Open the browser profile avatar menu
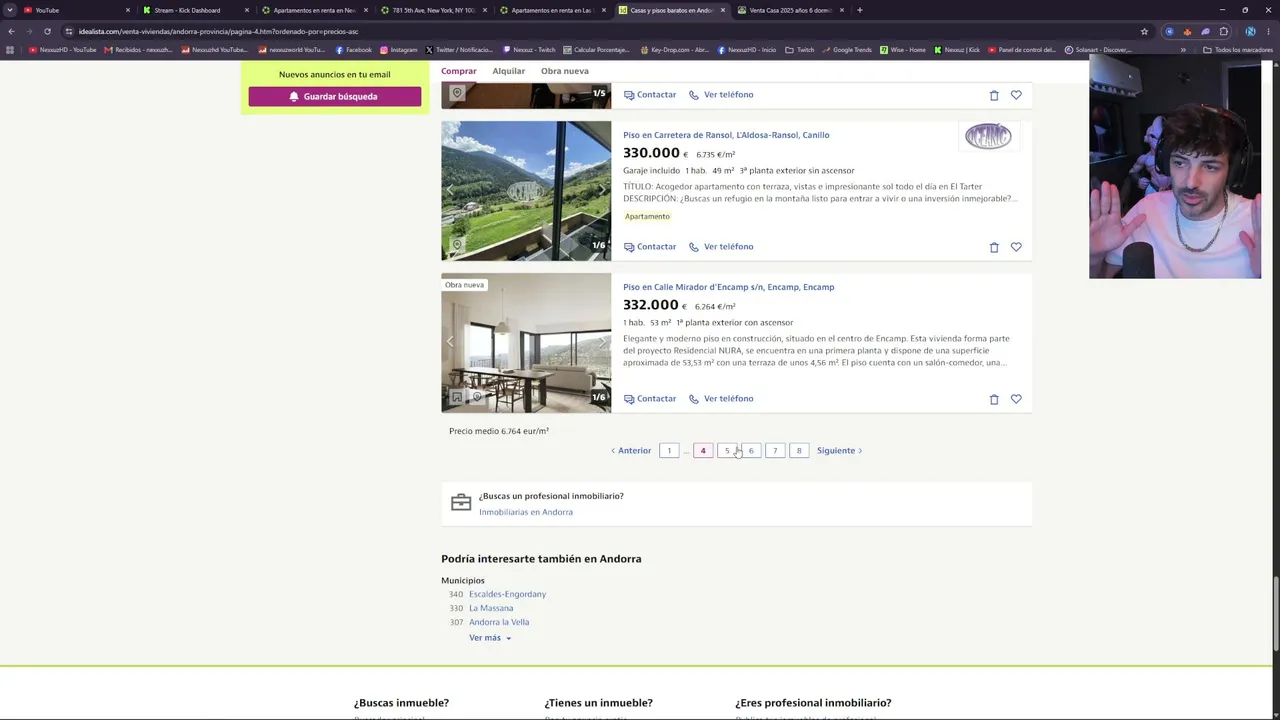Image resolution: width=1280 pixels, height=720 pixels. tap(1250, 31)
